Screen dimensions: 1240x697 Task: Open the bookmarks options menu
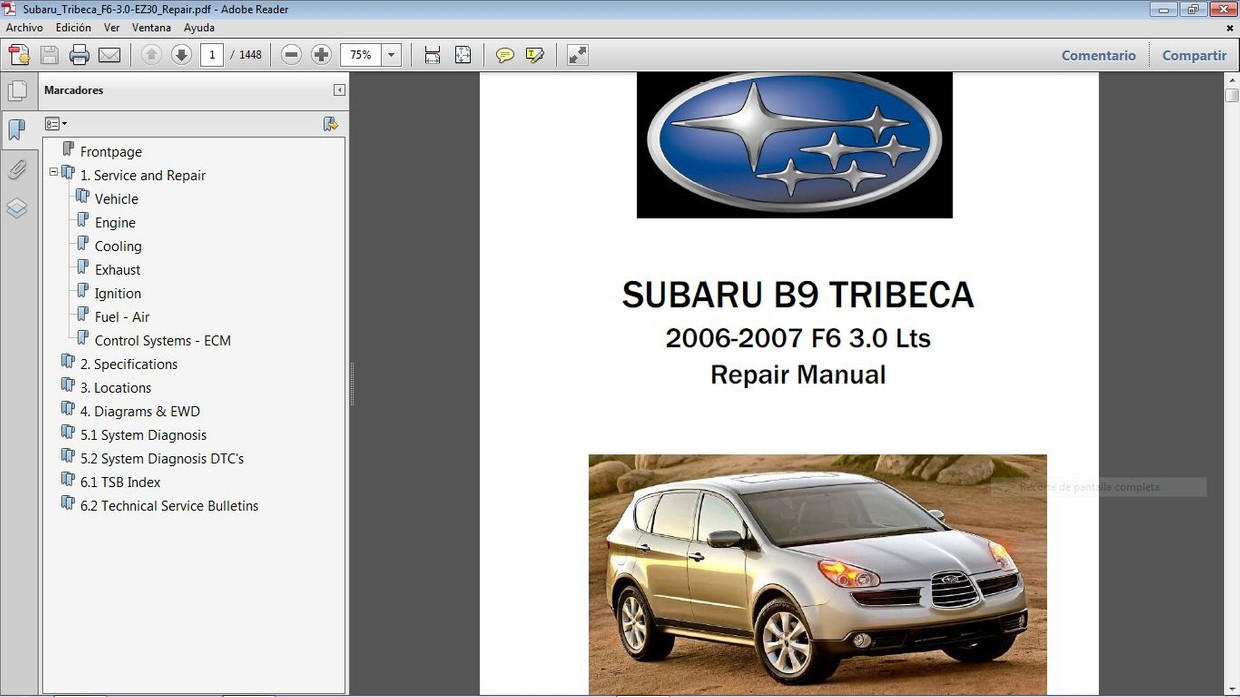point(55,122)
